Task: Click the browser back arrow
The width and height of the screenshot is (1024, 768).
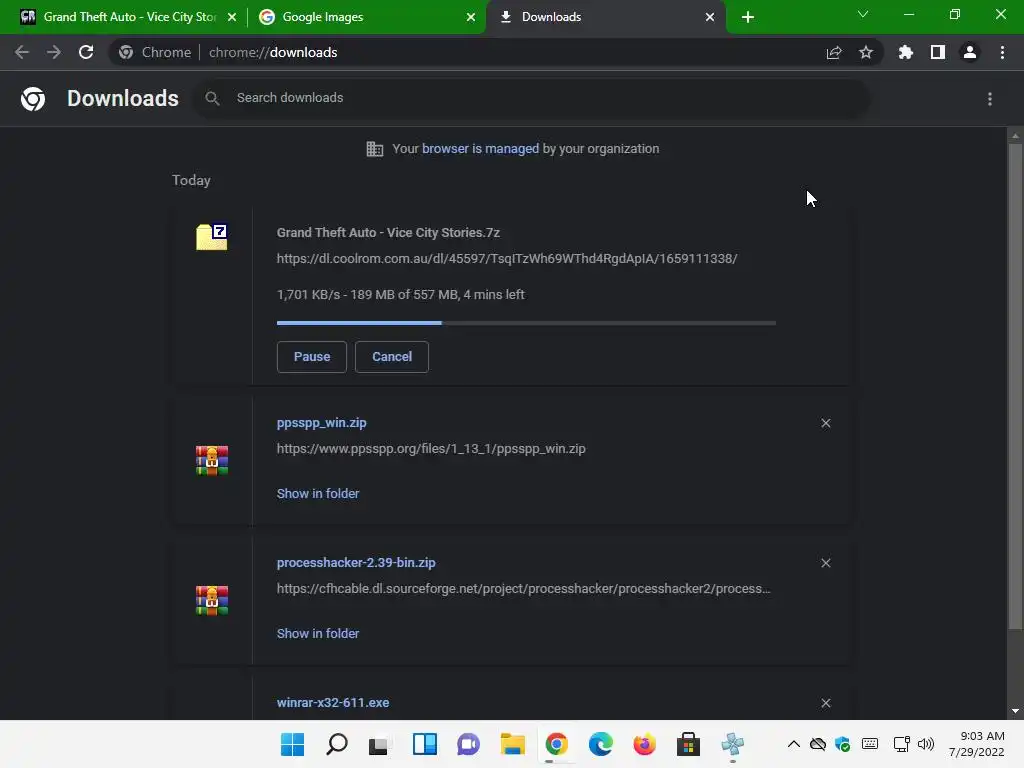Action: point(22,52)
